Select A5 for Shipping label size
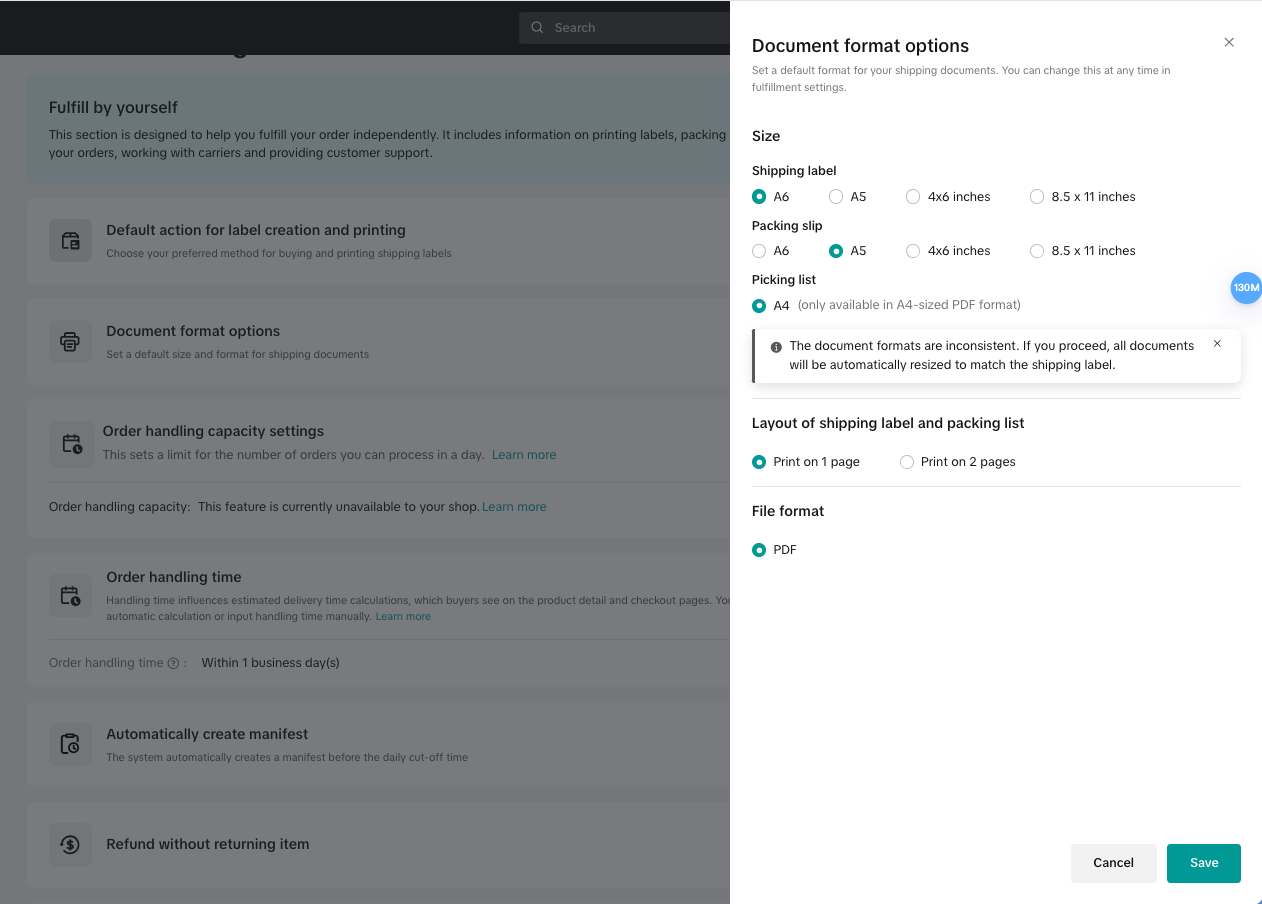The width and height of the screenshot is (1262, 904). [836, 197]
